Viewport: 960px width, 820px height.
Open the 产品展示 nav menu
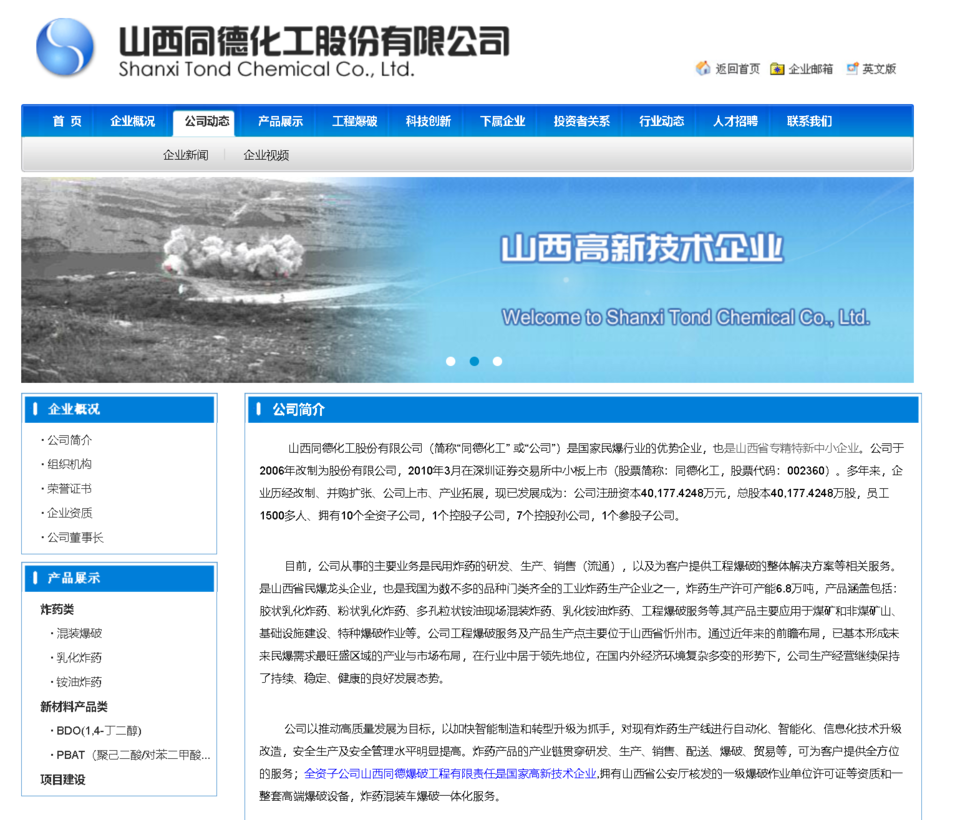click(x=280, y=121)
